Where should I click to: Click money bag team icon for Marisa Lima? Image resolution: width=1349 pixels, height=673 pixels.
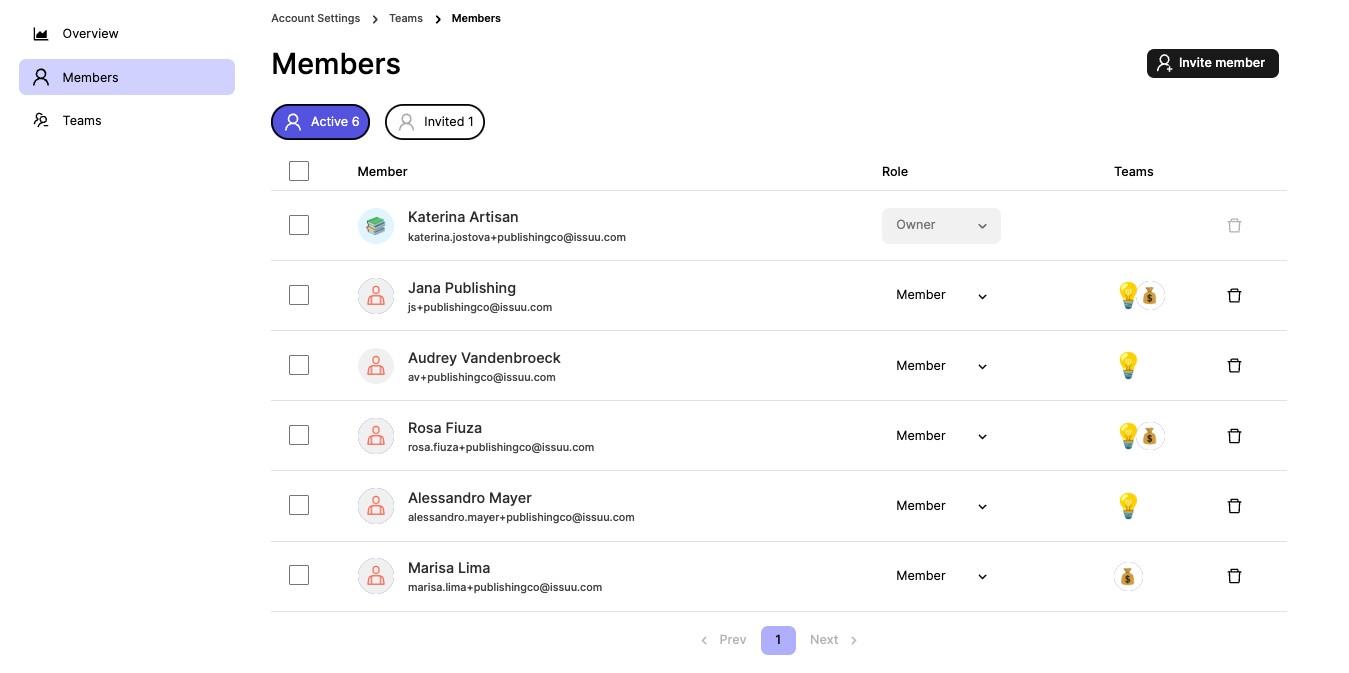pyautogui.click(x=1127, y=576)
